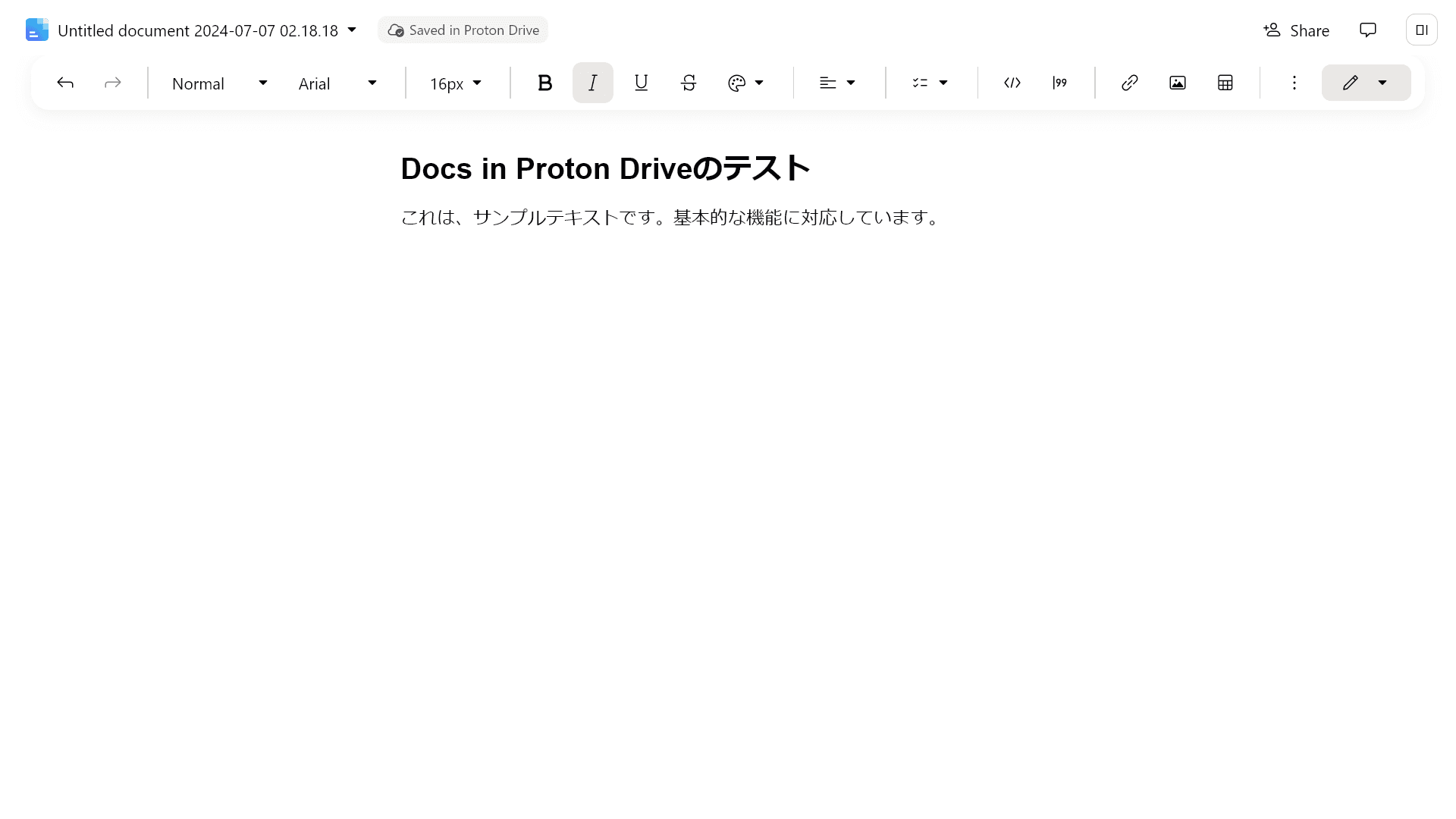Toggle underline formatting
The height and width of the screenshot is (819, 1456).
[641, 83]
